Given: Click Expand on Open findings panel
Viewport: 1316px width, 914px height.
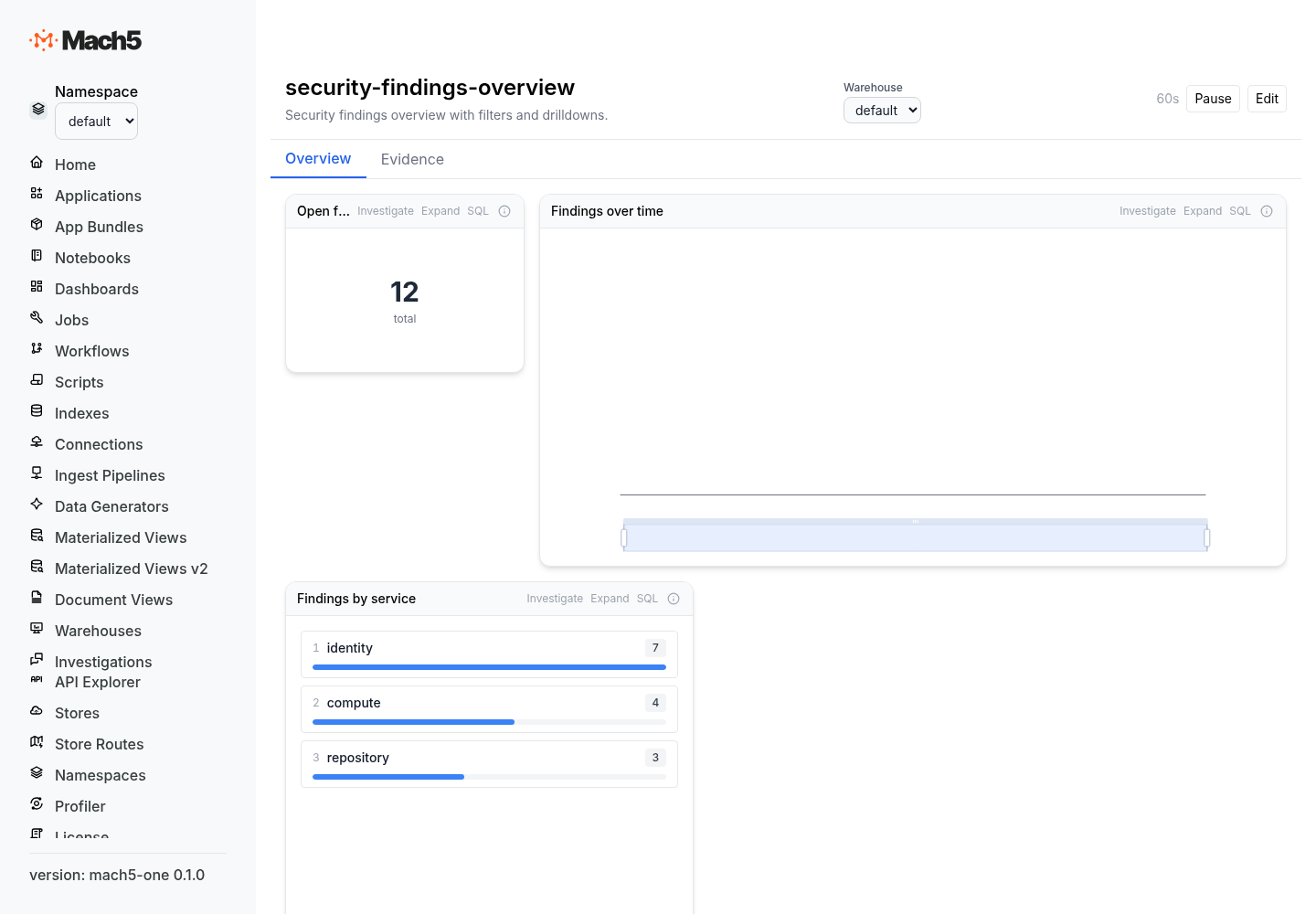Looking at the screenshot, I should pyautogui.click(x=440, y=211).
